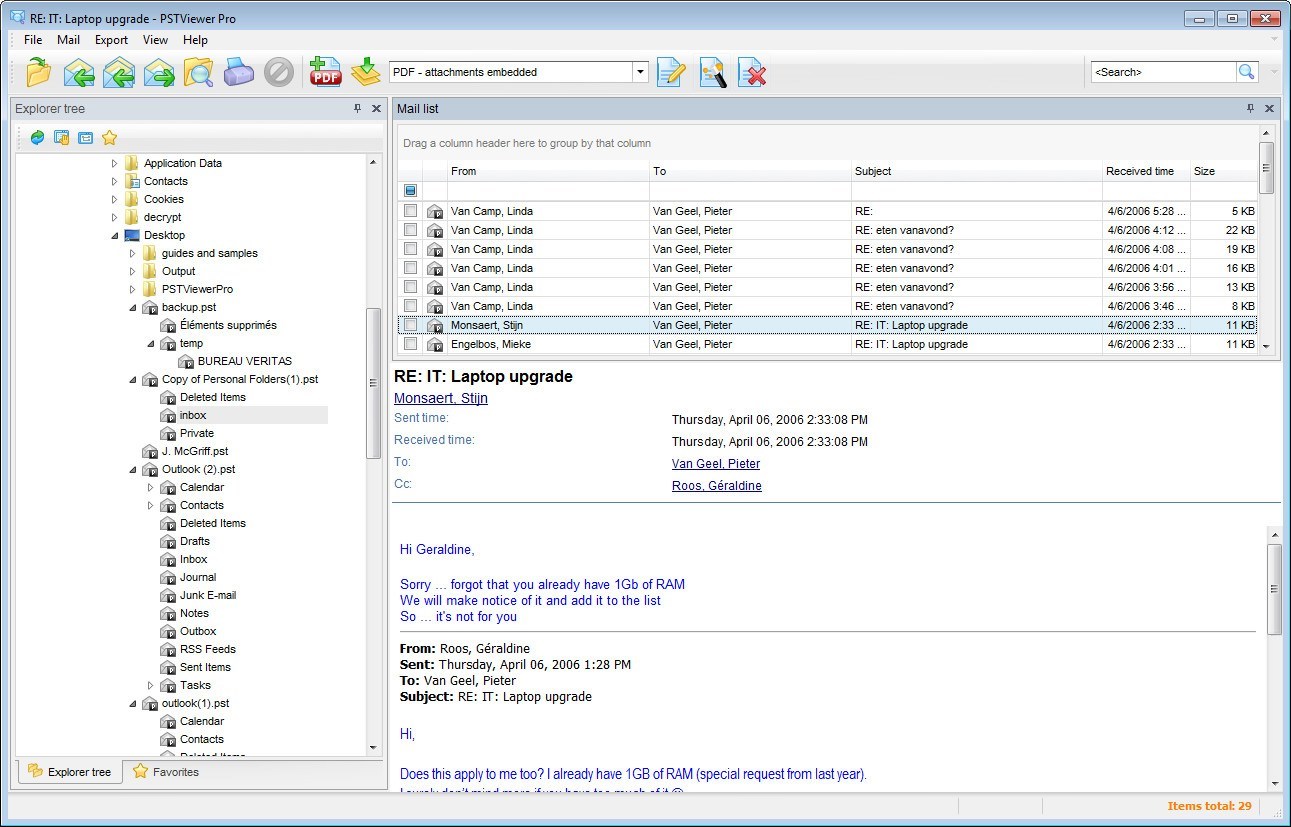Click the Open folder toolbar icon
1291x827 pixels.
pos(38,72)
